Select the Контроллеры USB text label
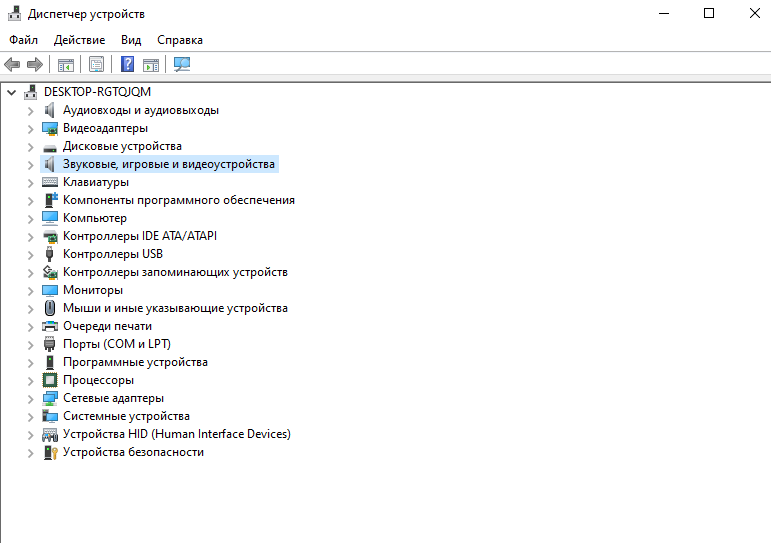Image resolution: width=771 pixels, height=543 pixels. 113,254
